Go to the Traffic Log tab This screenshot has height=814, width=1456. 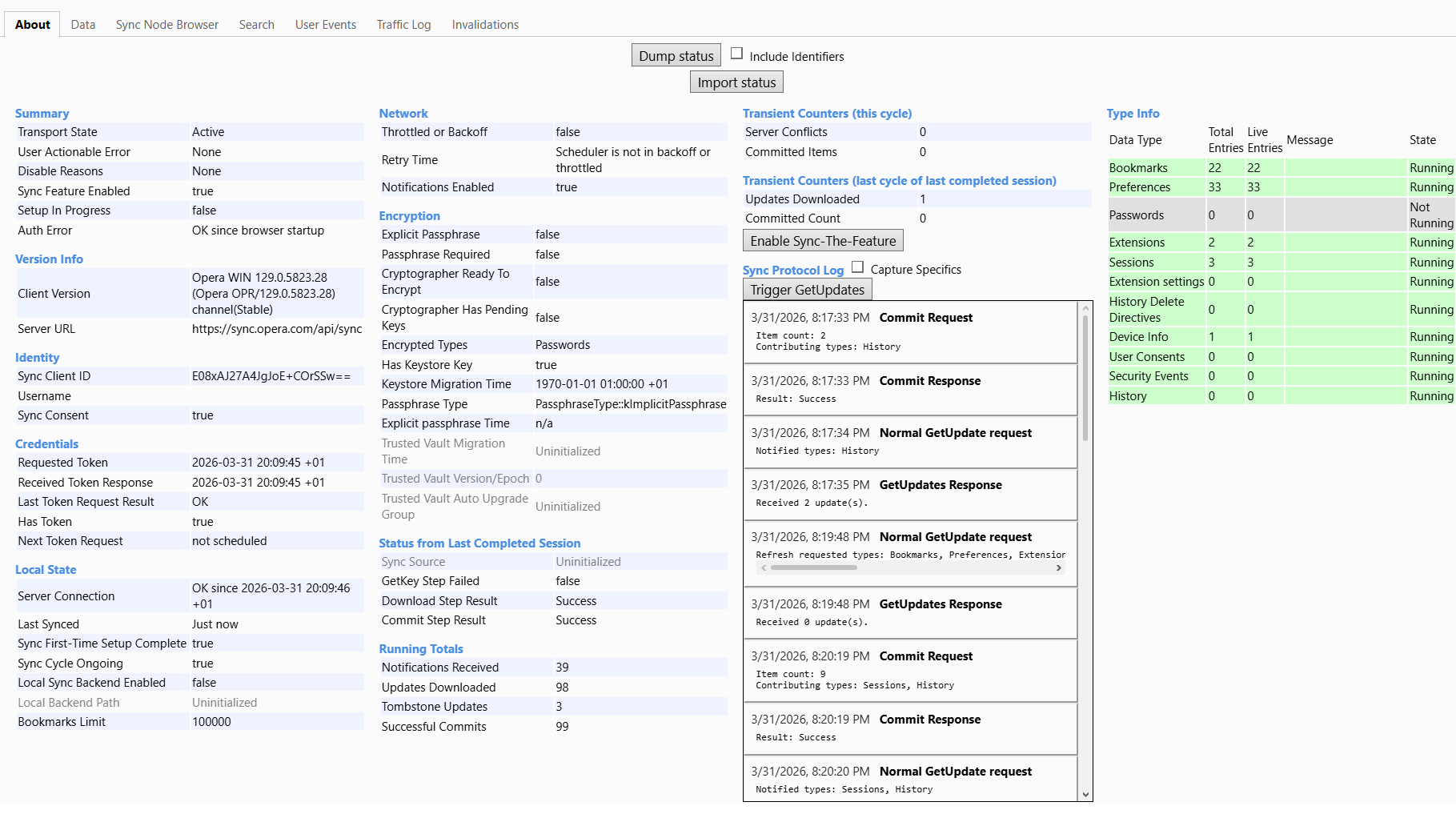(403, 25)
